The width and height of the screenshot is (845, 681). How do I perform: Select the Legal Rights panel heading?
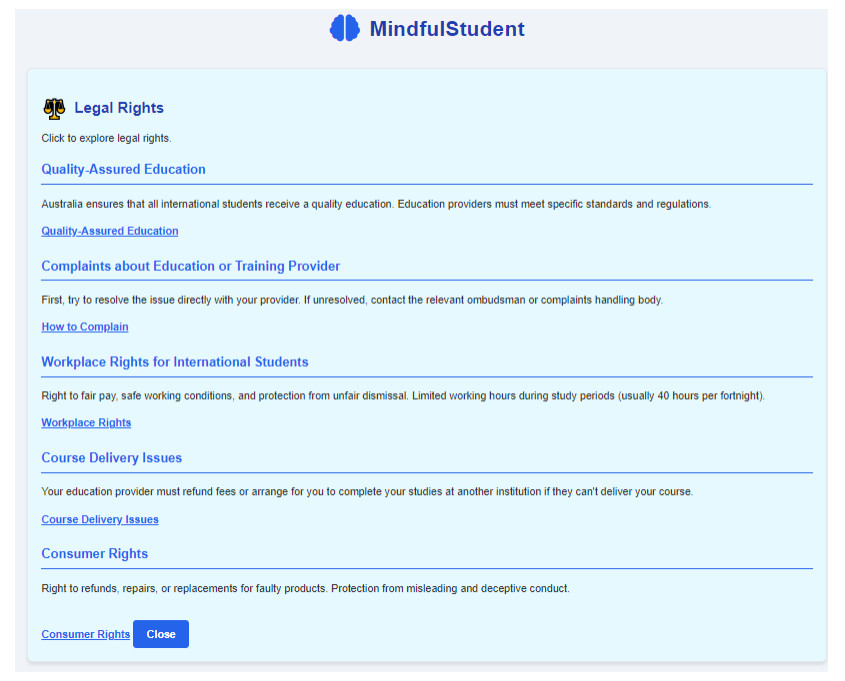coord(118,108)
